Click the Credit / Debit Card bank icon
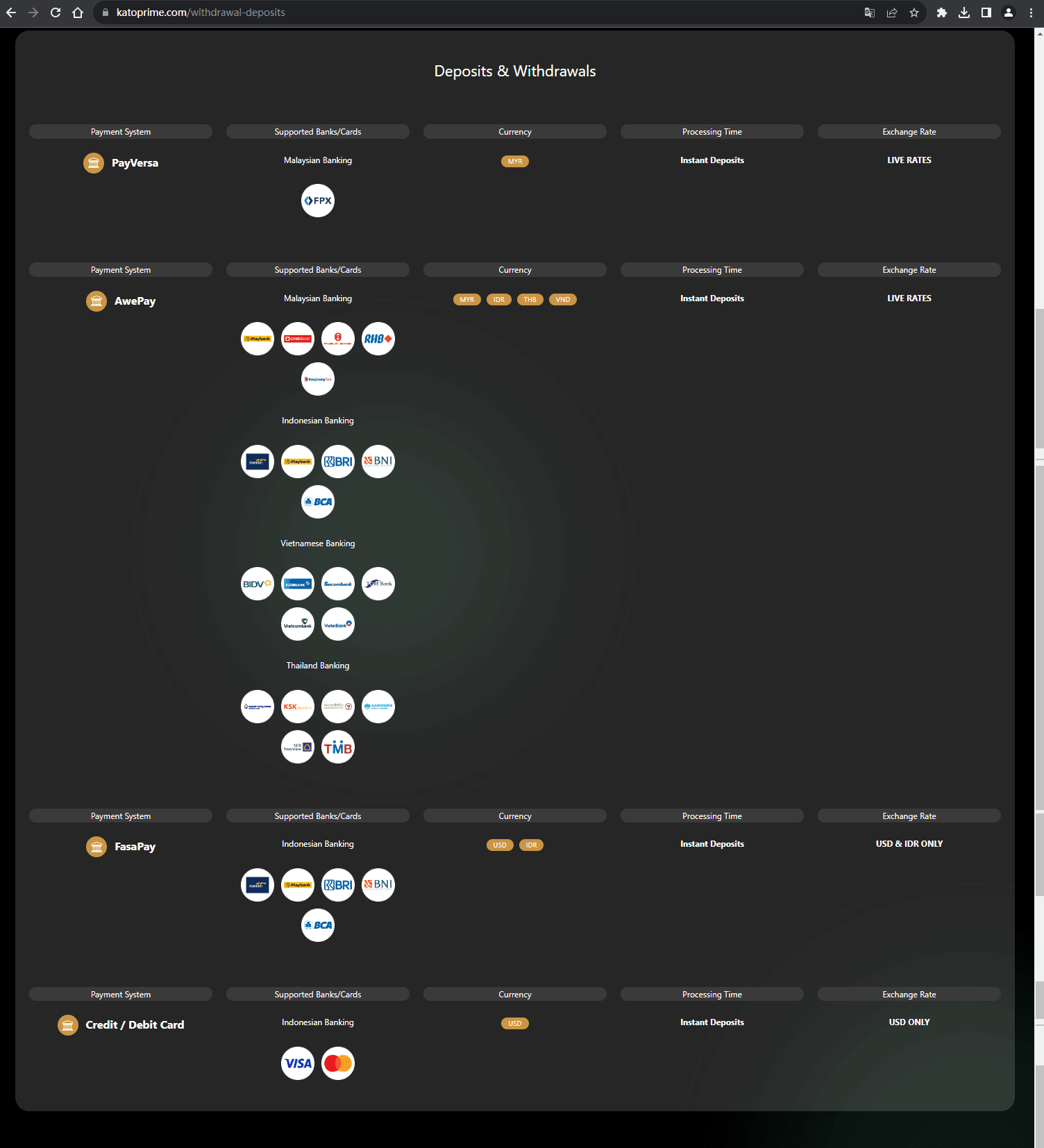The height and width of the screenshot is (1148, 1044). tap(68, 1025)
